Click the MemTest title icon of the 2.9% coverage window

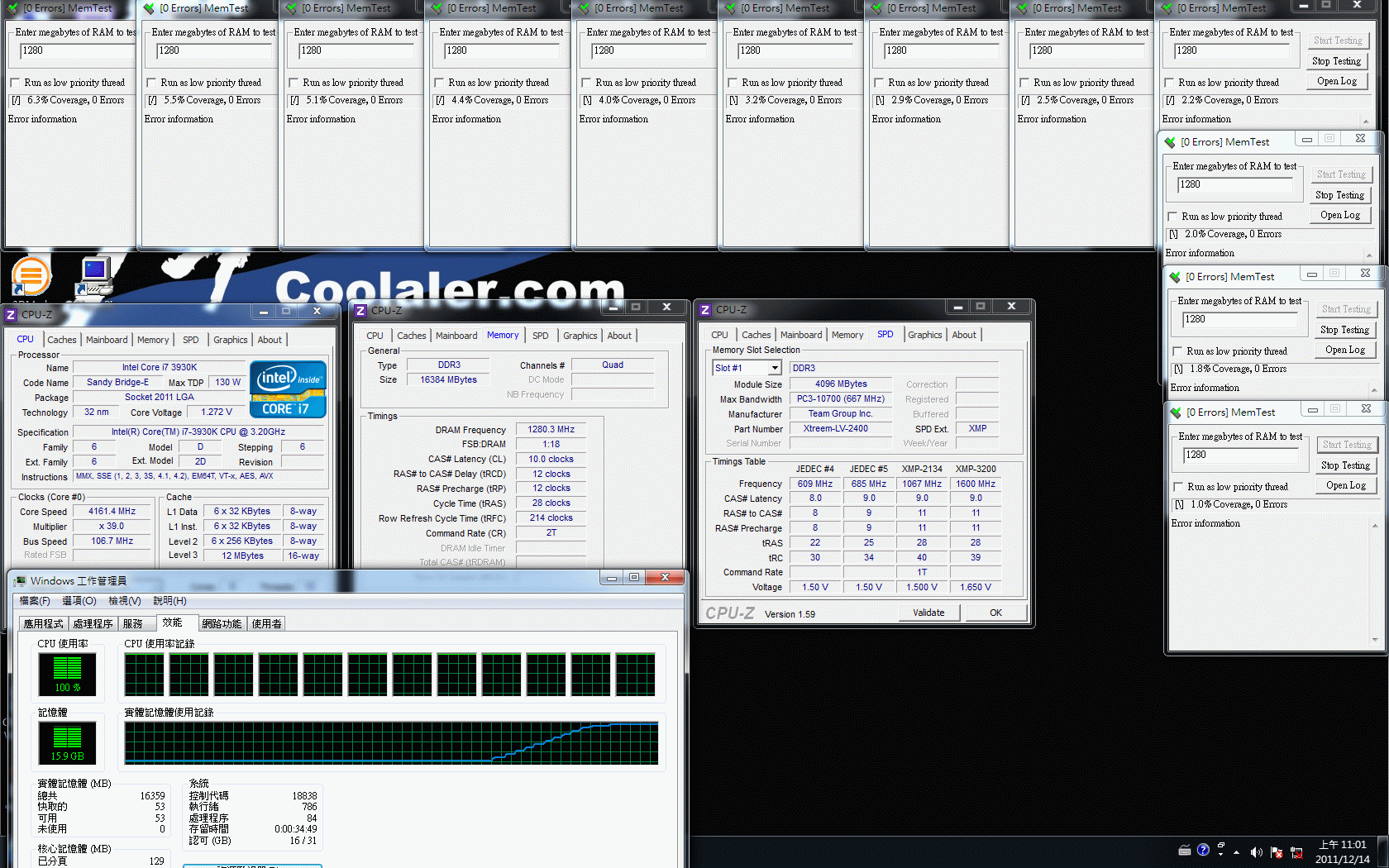click(876, 8)
